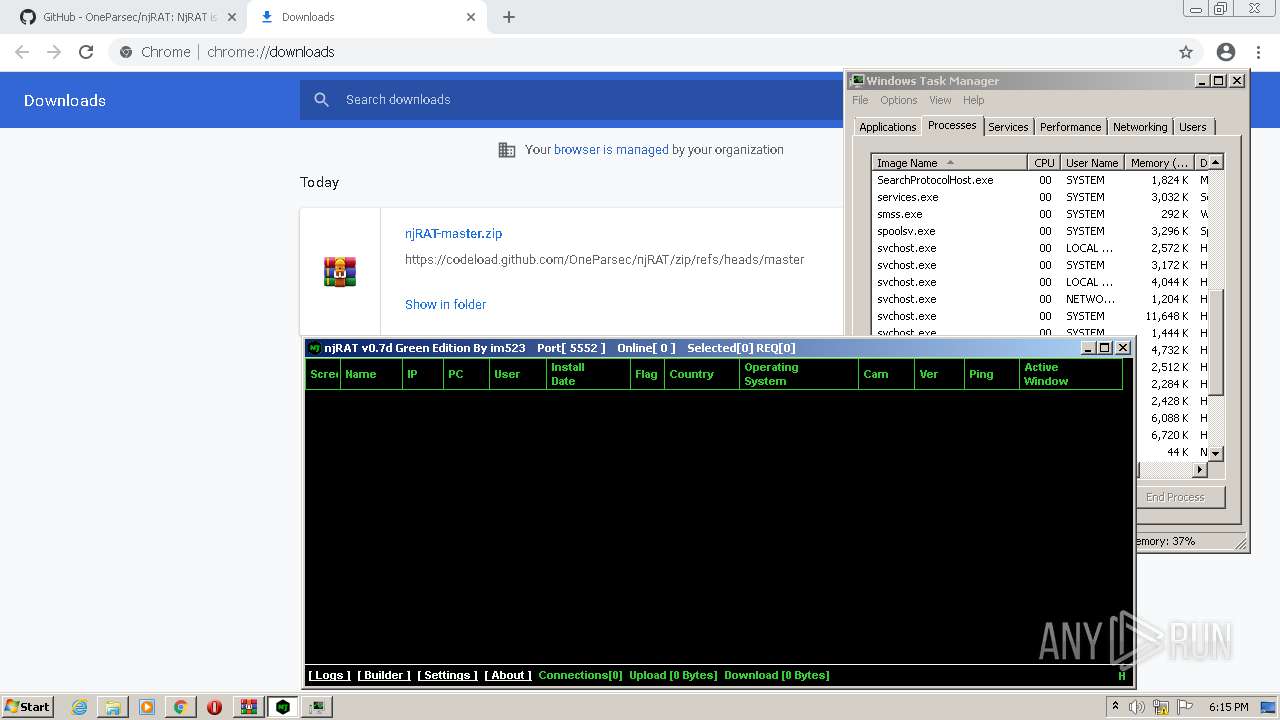Reload the Chrome page

click(x=86, y=52)
